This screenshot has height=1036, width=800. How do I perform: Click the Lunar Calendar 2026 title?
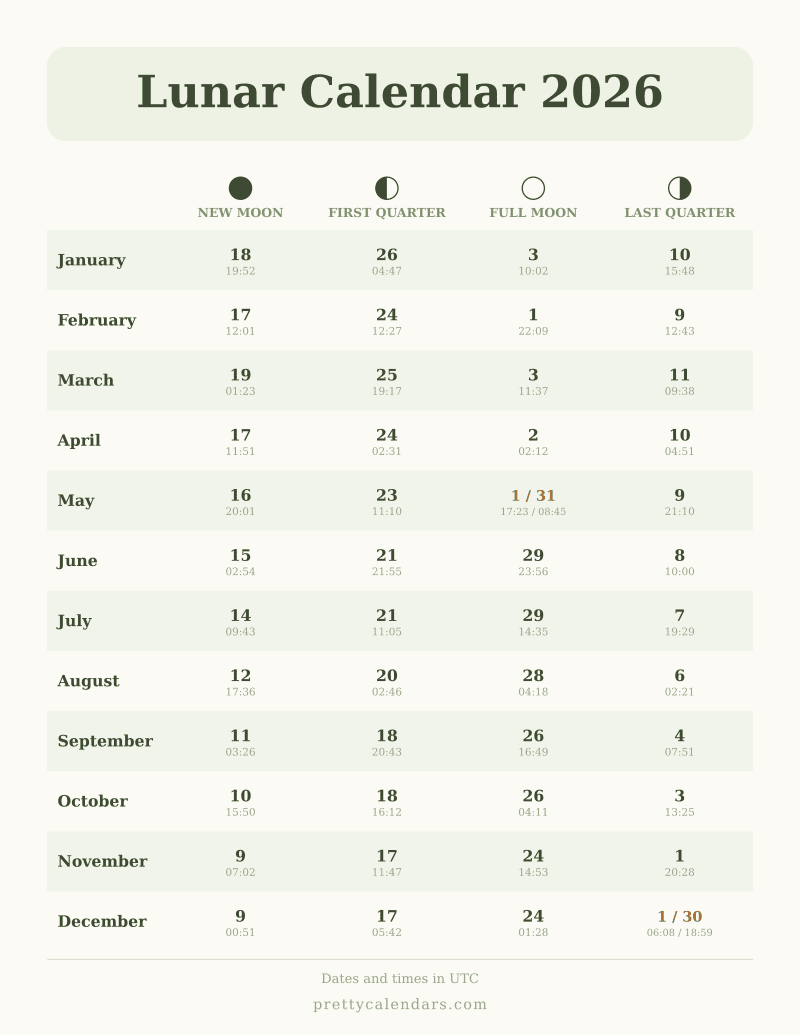tap(400, 92)
